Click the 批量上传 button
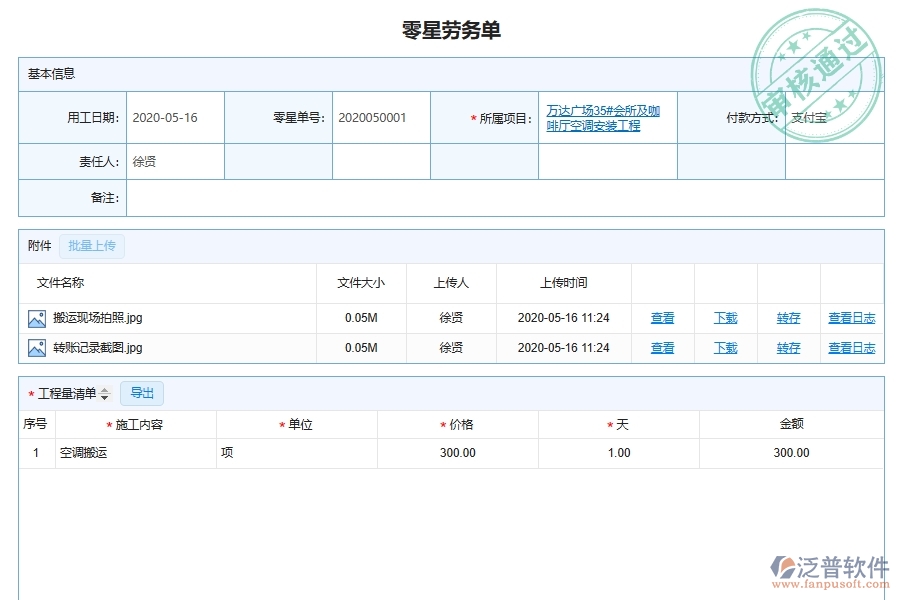The image size is (900, 600). (x=92, y=245)
